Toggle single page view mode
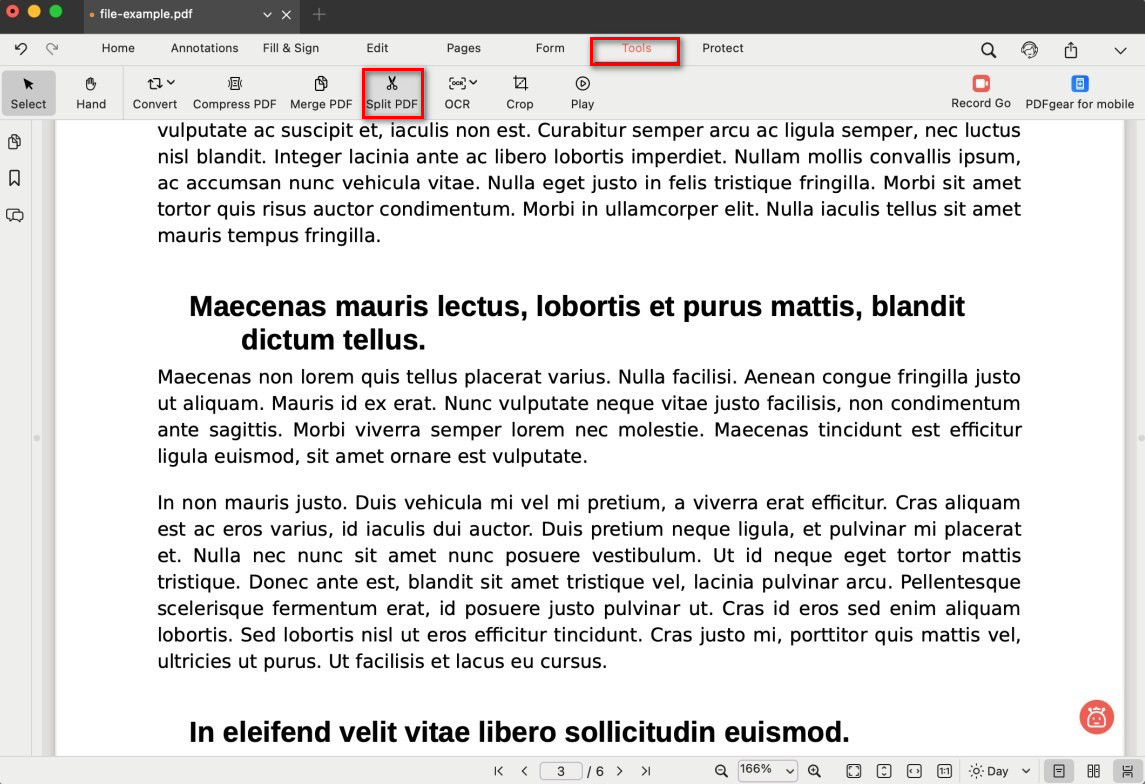This screenshot has height=784, width=1145. tap(1059, 771)
